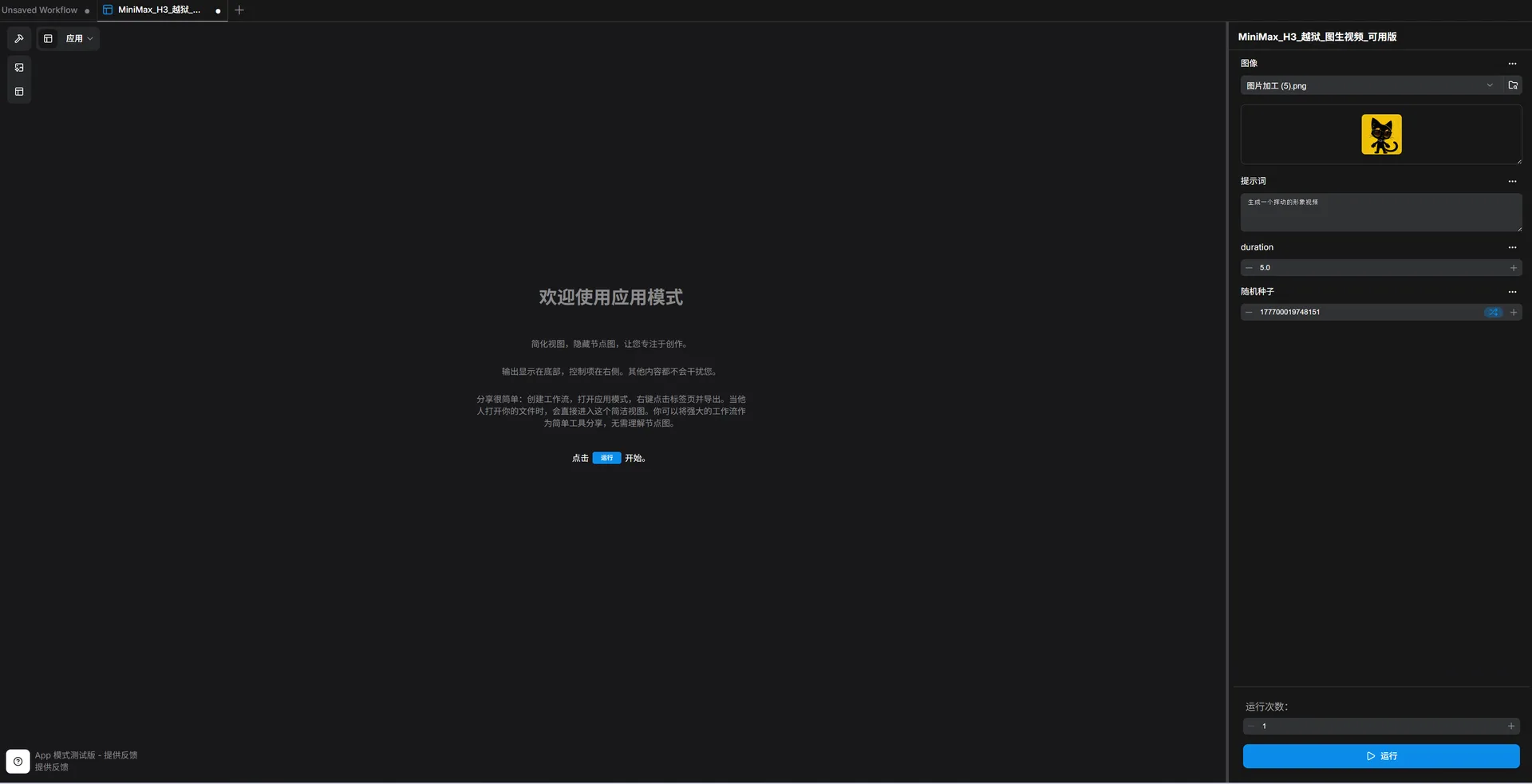Decrease the random seed with minus
1532x784 pixels.
1249,313
